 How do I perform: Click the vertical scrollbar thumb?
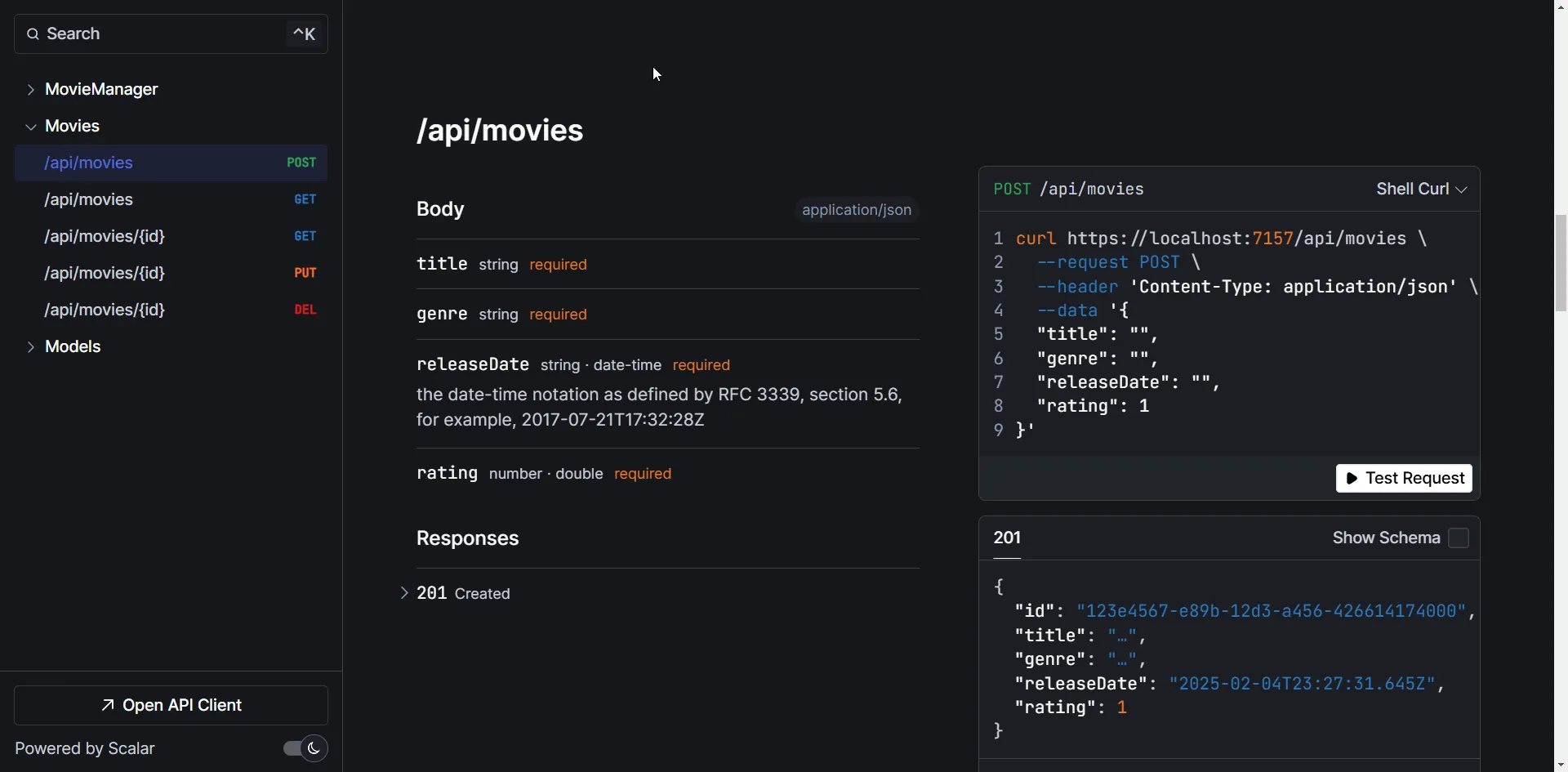[1561, 263]
